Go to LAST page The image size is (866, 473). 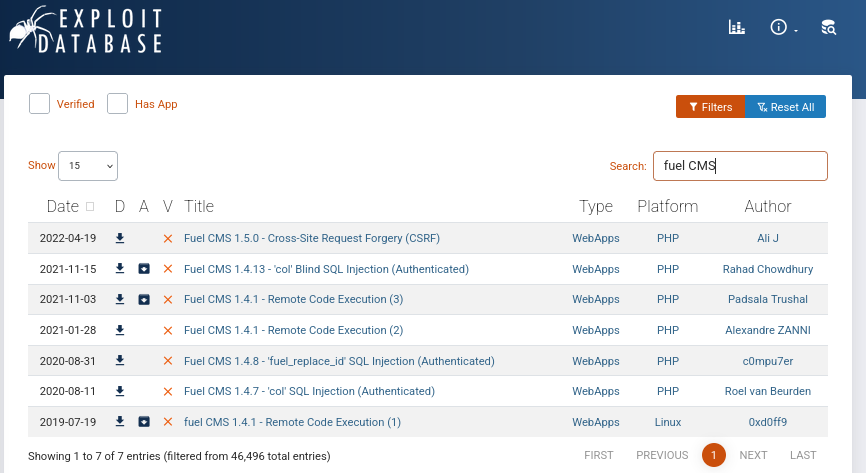click(x=803, y=455)
